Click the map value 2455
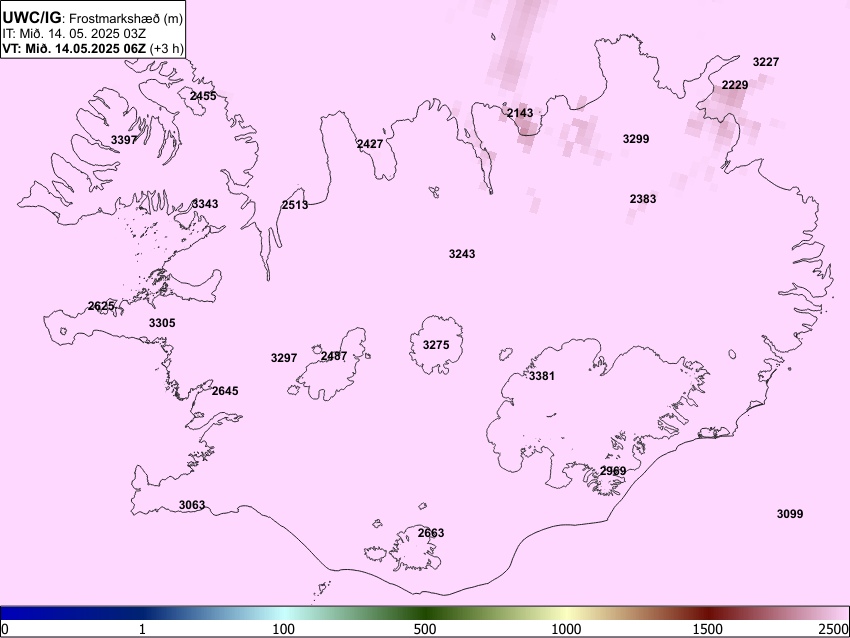This screenshot has width=850, height=638. click(x=203, y=96)
